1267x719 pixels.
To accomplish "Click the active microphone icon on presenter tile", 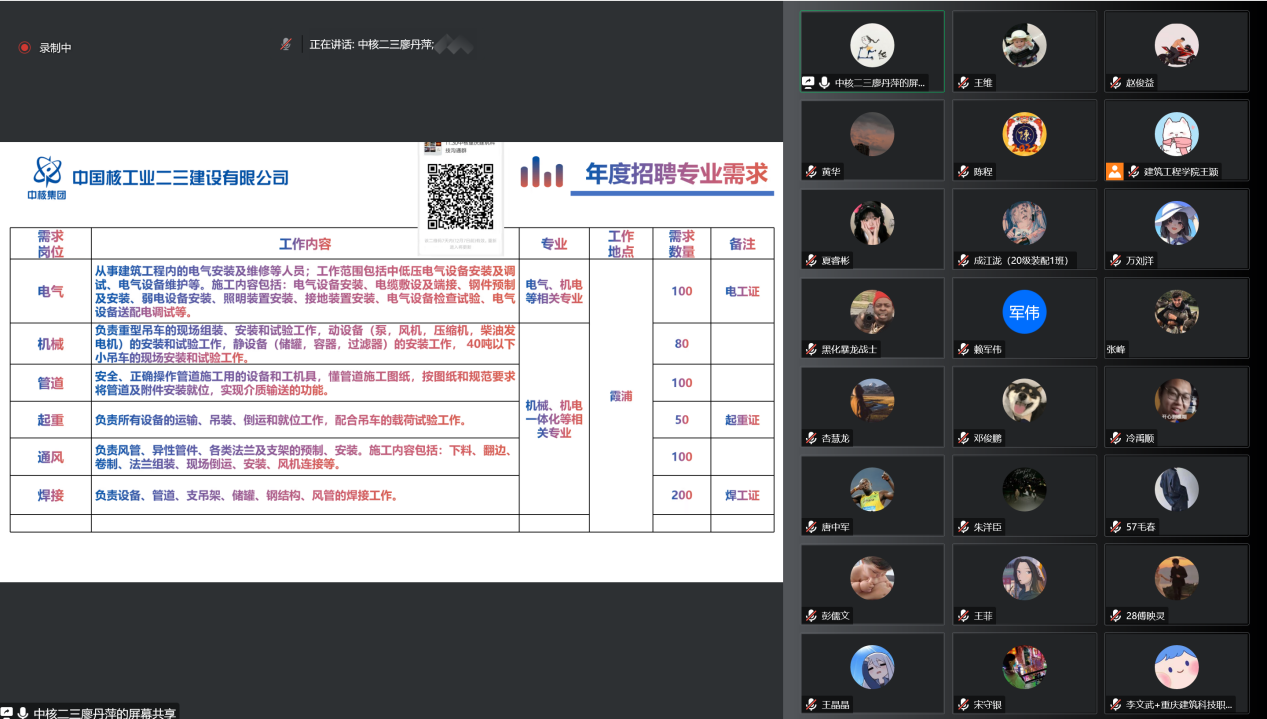I will [825, 83].
